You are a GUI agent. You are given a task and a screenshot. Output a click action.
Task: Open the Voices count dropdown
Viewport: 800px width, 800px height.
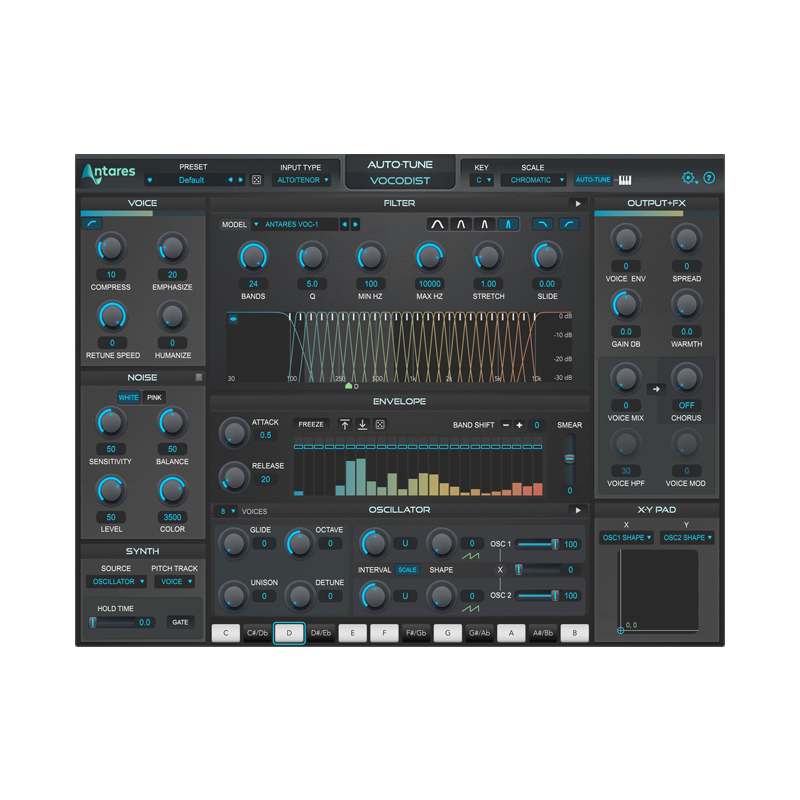tap(228, 511)
